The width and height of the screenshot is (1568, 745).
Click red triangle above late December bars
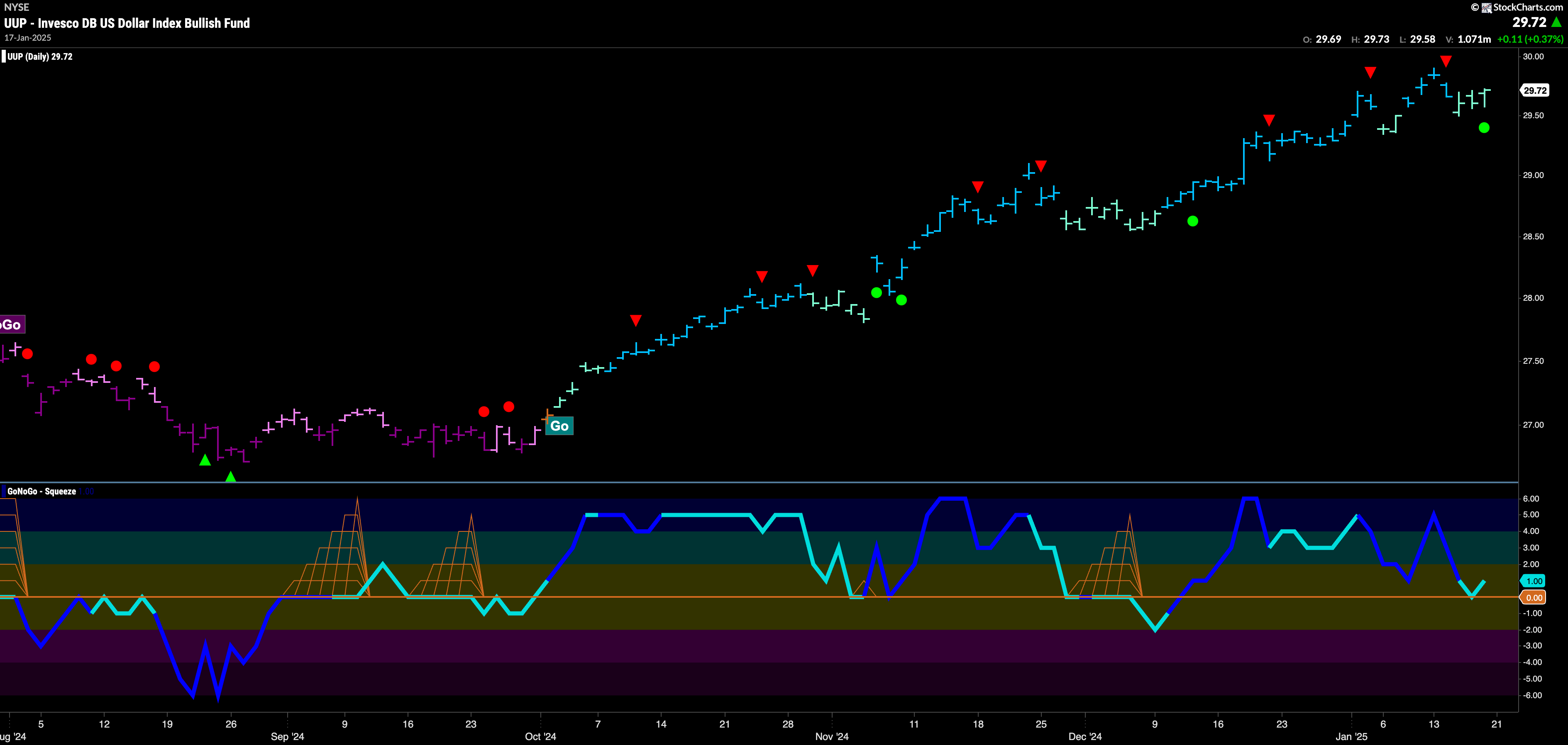pos(1269,120)
